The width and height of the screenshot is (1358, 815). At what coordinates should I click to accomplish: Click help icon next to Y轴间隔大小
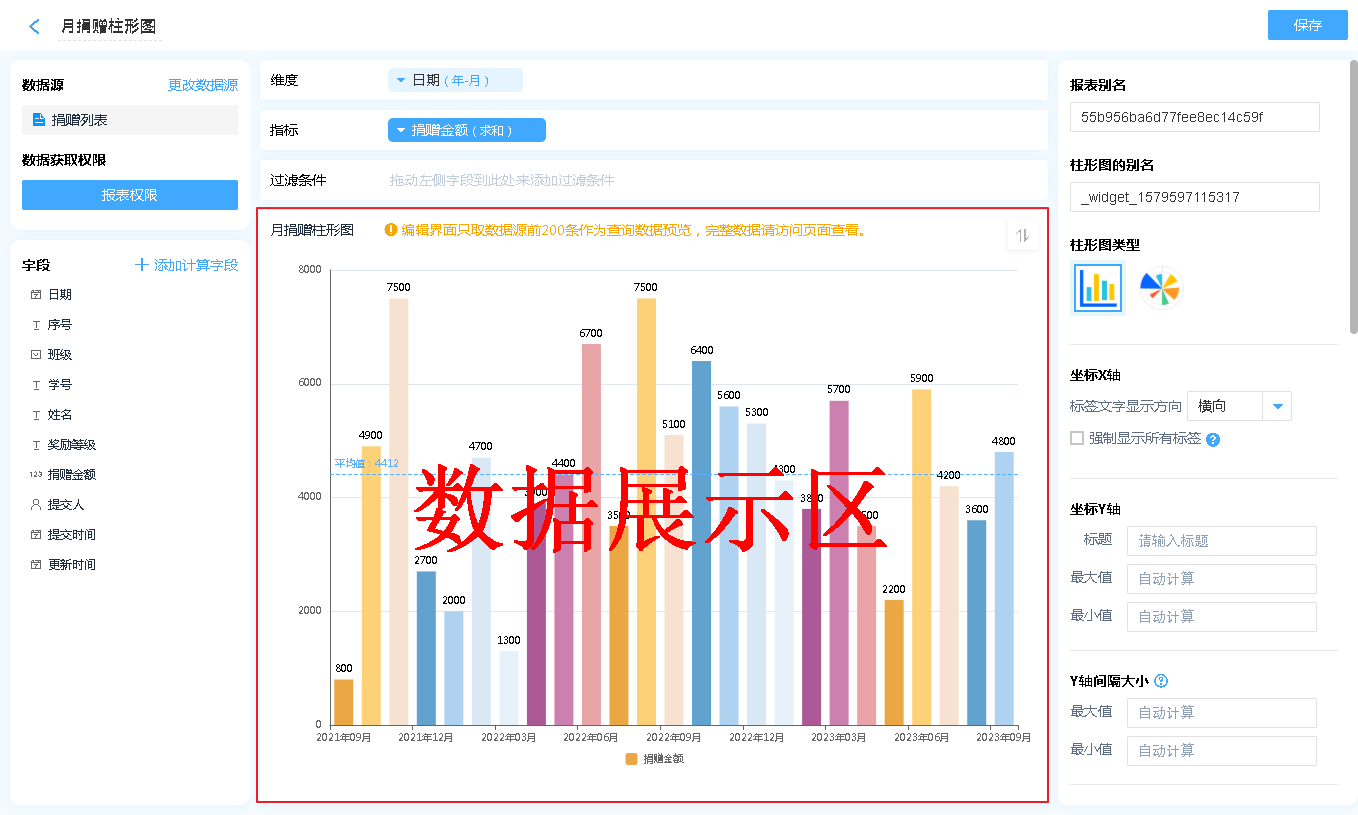point(1161,681)
